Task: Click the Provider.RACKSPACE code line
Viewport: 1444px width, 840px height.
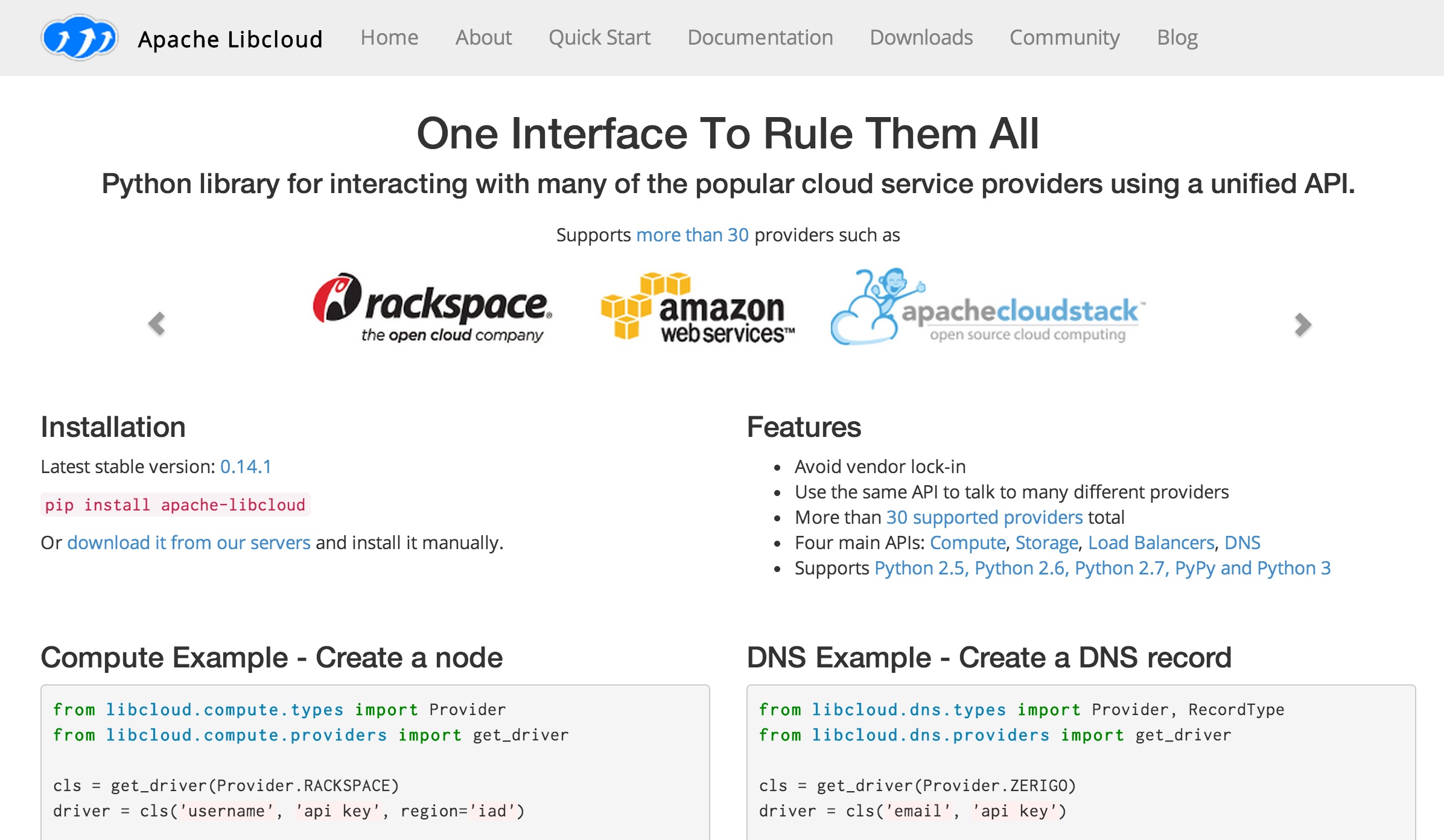Action: pos(226,786)
